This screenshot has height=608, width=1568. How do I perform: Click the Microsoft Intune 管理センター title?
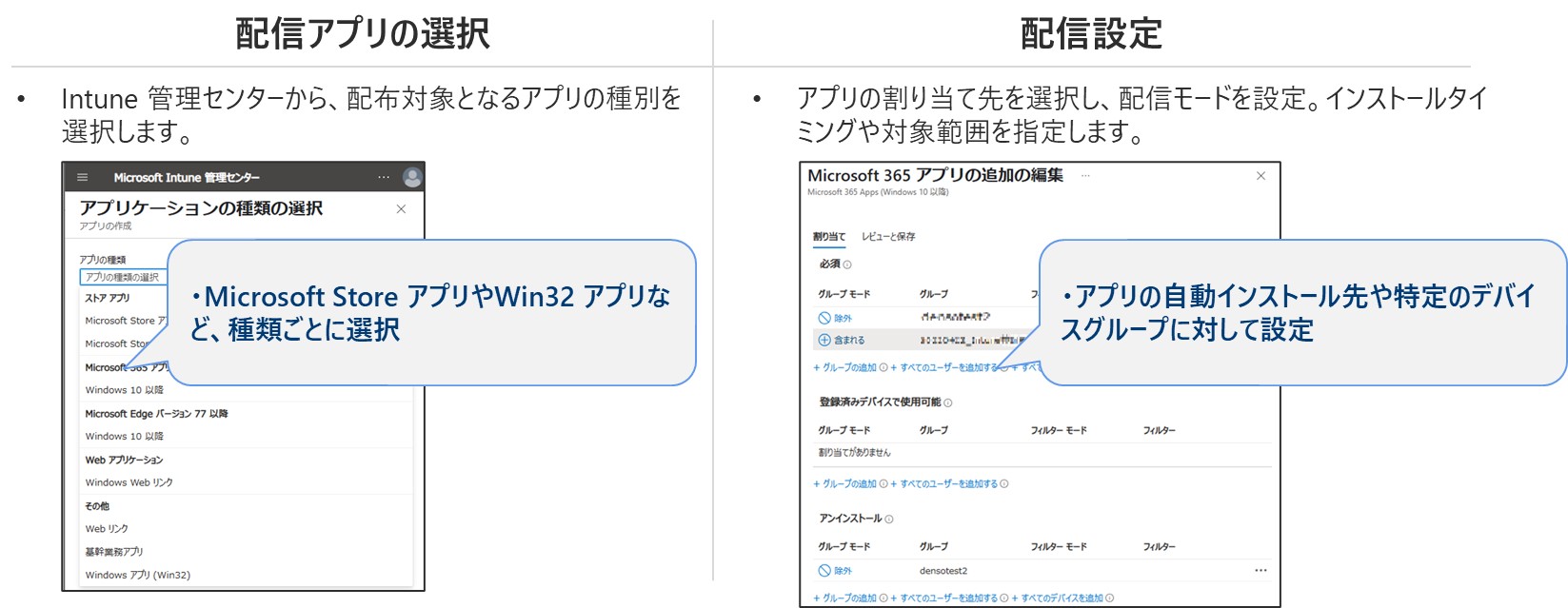click(x=187, y=177)
